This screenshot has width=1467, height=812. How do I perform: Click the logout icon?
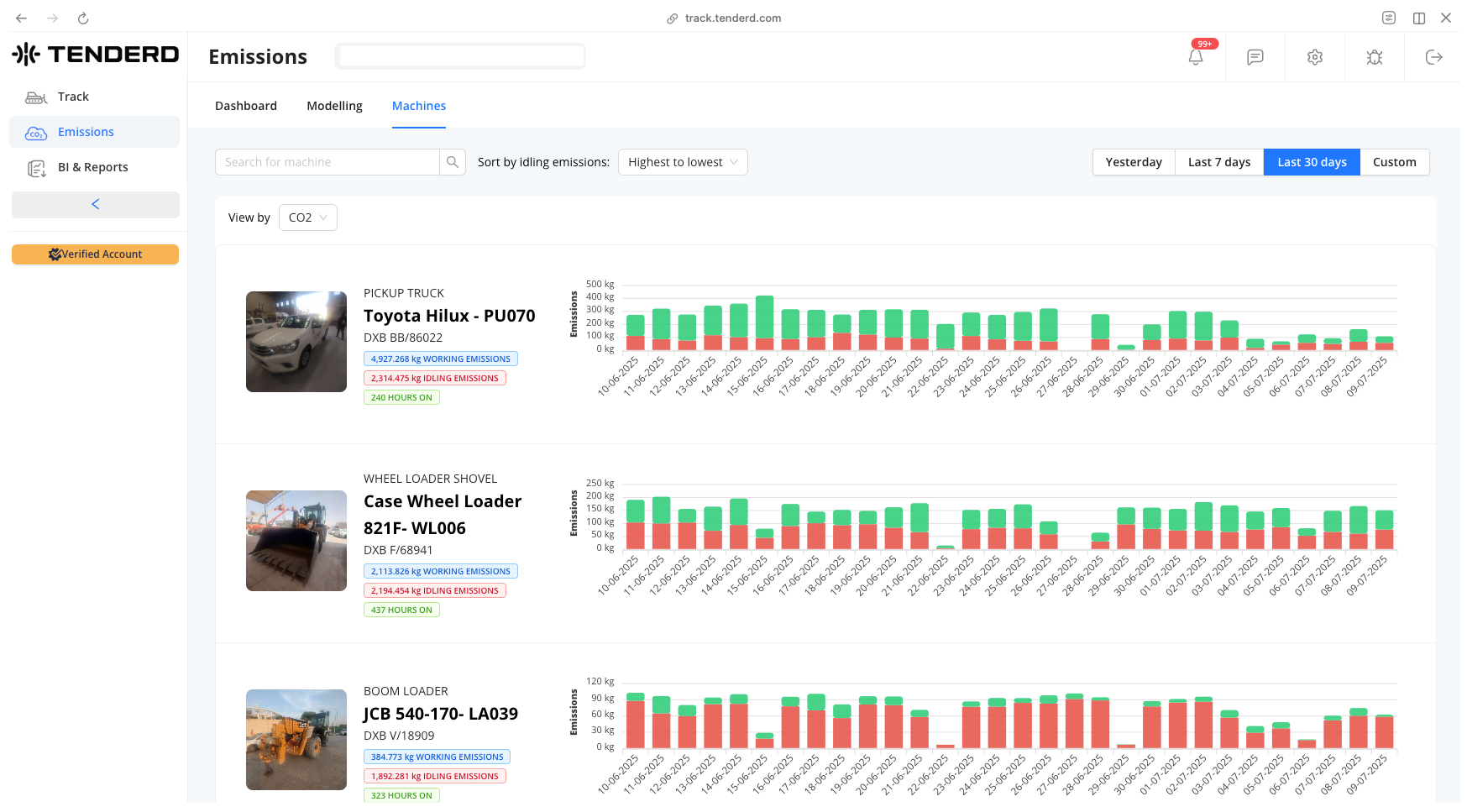tap(1434, 57)
